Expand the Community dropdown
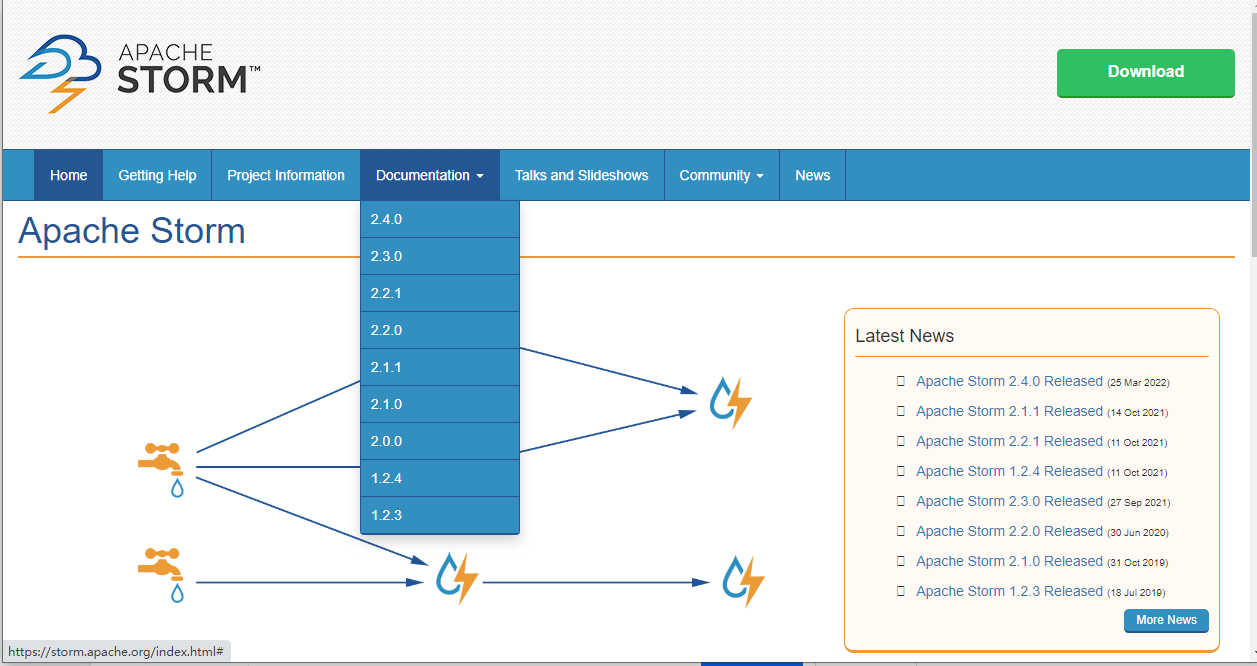 722,175
